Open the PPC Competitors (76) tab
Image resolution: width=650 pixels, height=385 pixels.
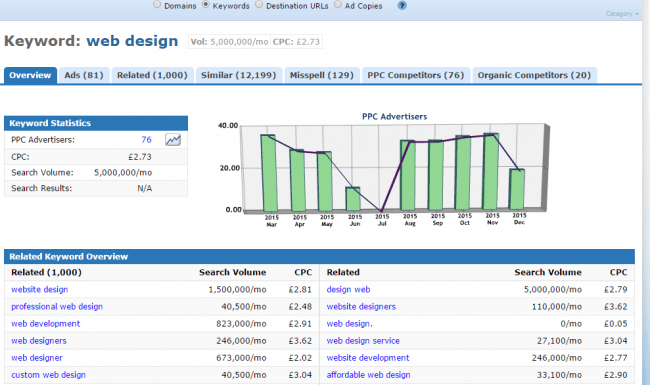click(x=416, y=75)
